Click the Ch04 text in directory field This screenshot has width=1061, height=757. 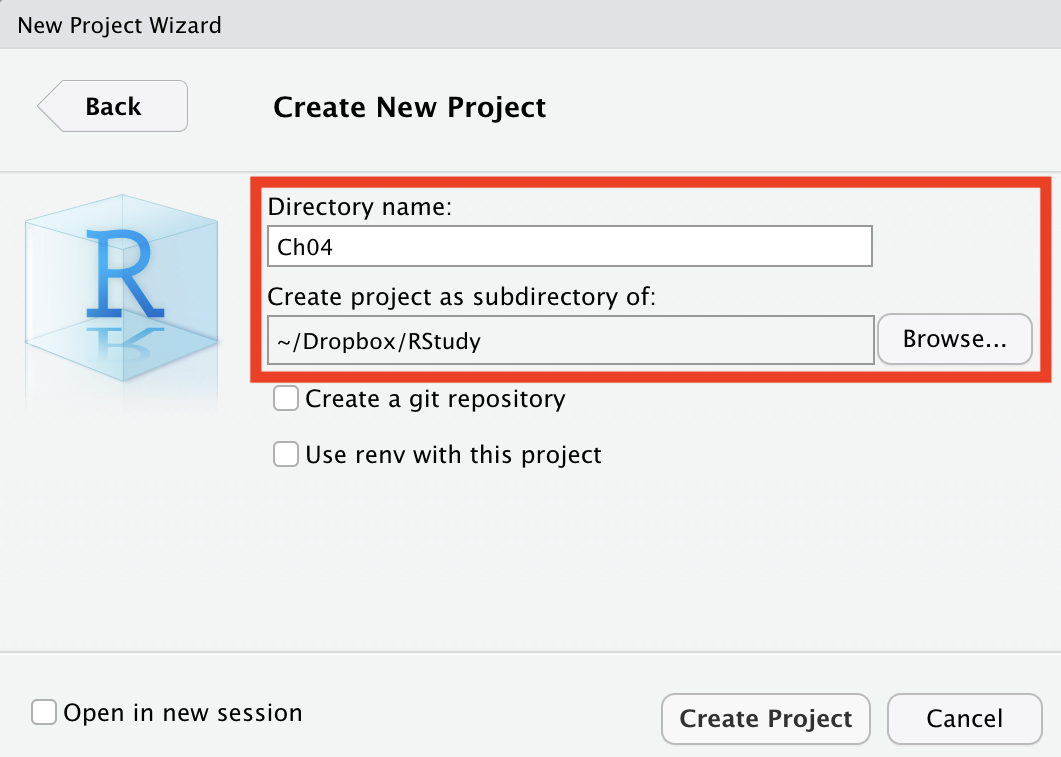tap(304, 247)
